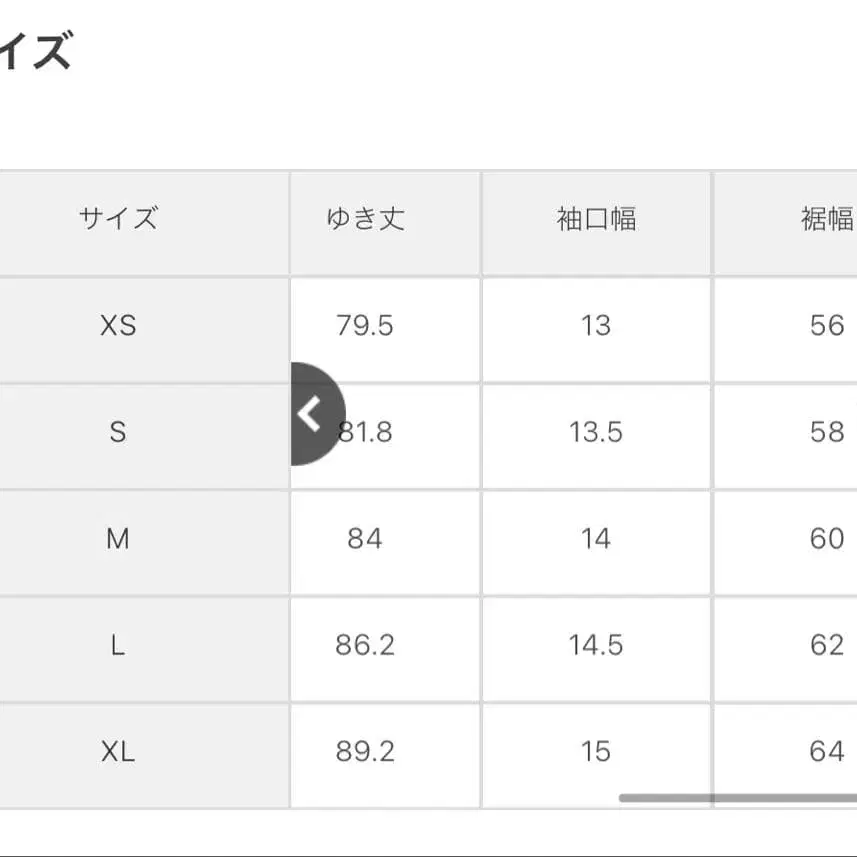
Task: Click the 袖口幅 column header
Action: click(596, 218)
